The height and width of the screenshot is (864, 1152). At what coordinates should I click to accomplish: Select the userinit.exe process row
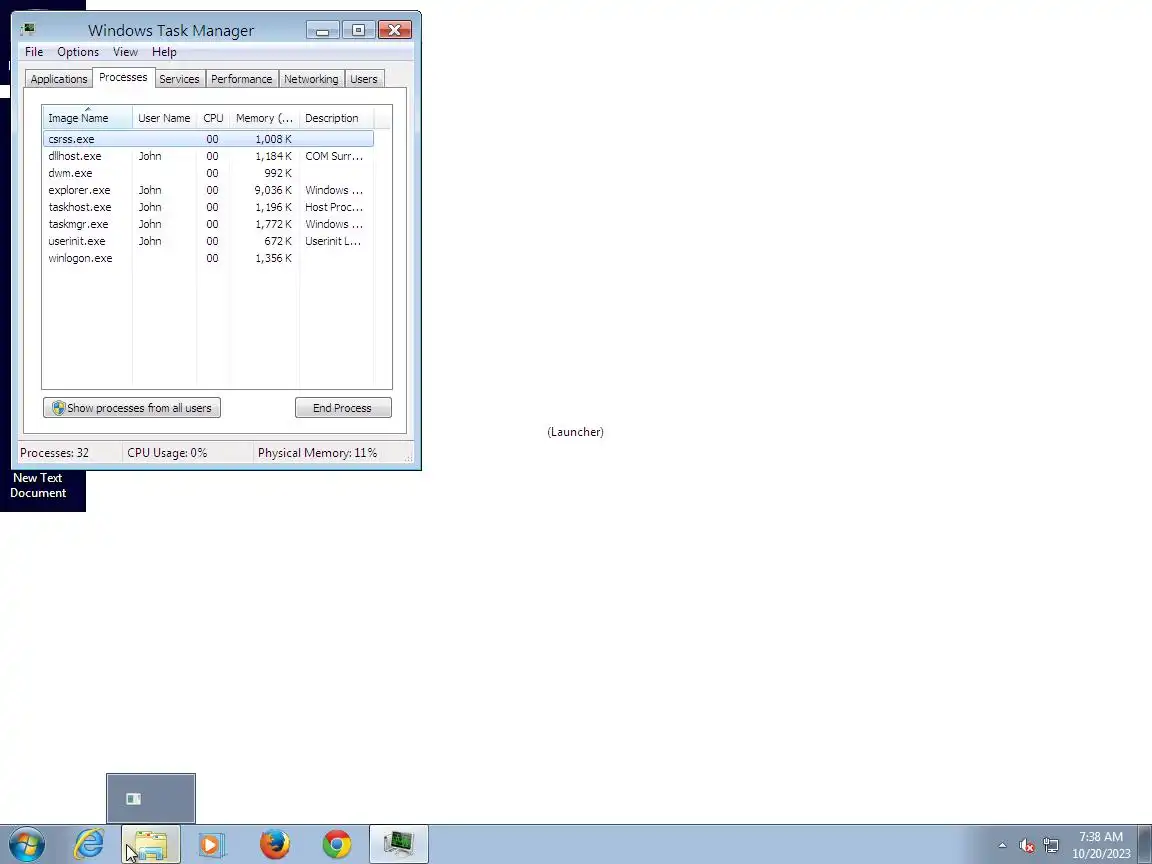coord(208,241)
